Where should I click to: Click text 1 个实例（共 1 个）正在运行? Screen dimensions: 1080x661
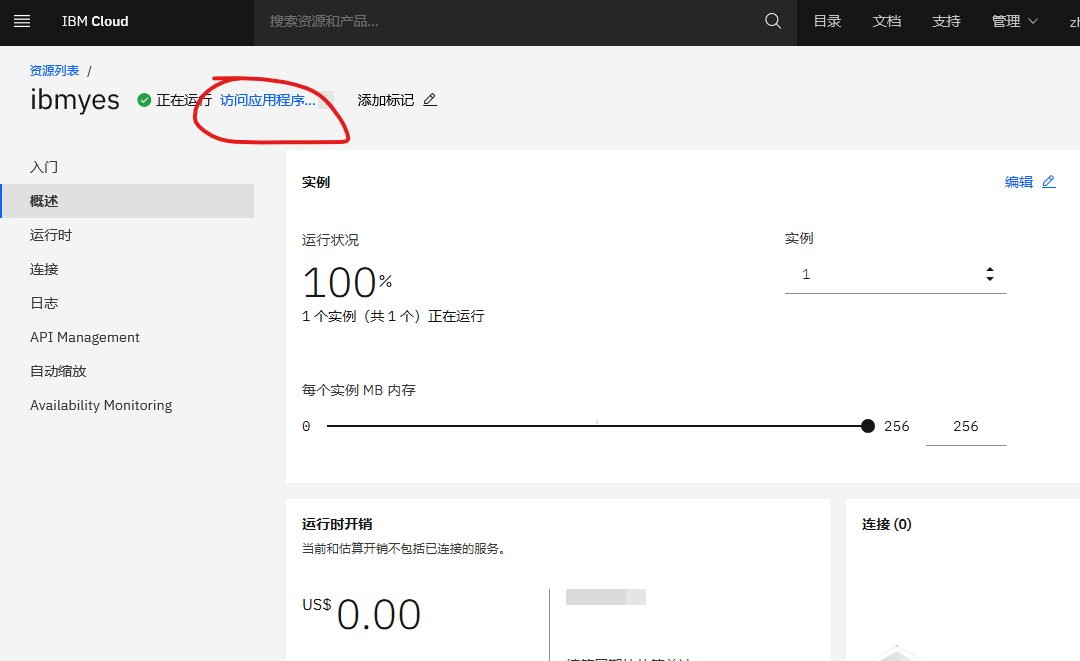click(393, 316)
